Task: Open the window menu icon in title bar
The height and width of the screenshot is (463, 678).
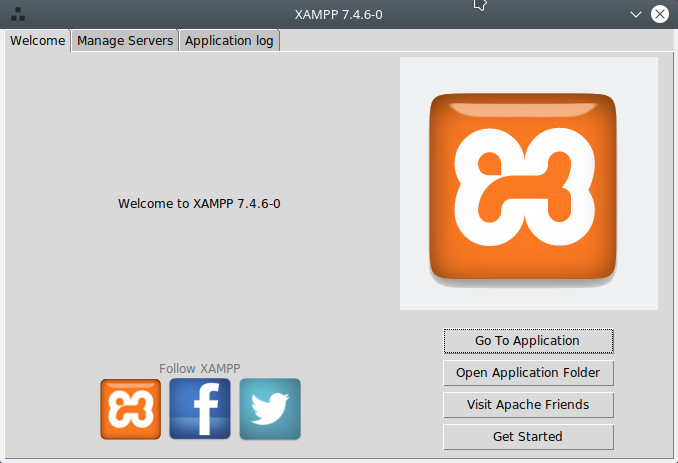Action: 18,14
